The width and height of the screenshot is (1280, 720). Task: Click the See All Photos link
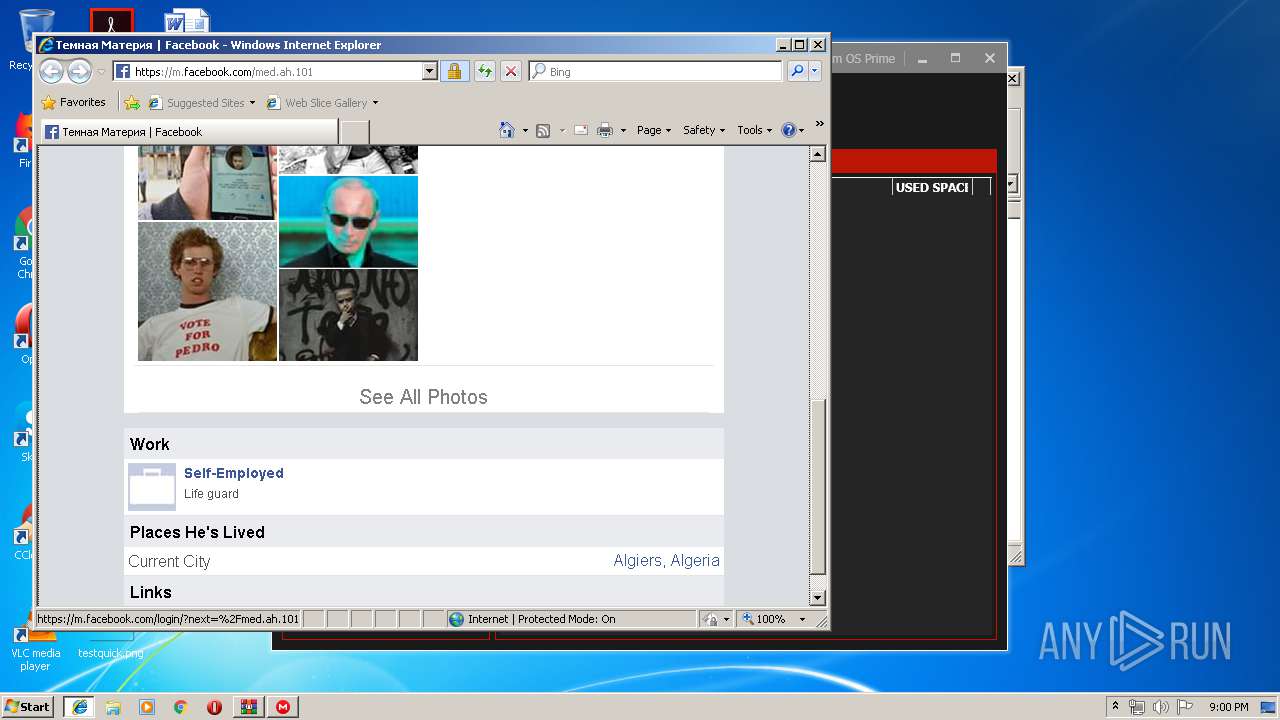423,397
